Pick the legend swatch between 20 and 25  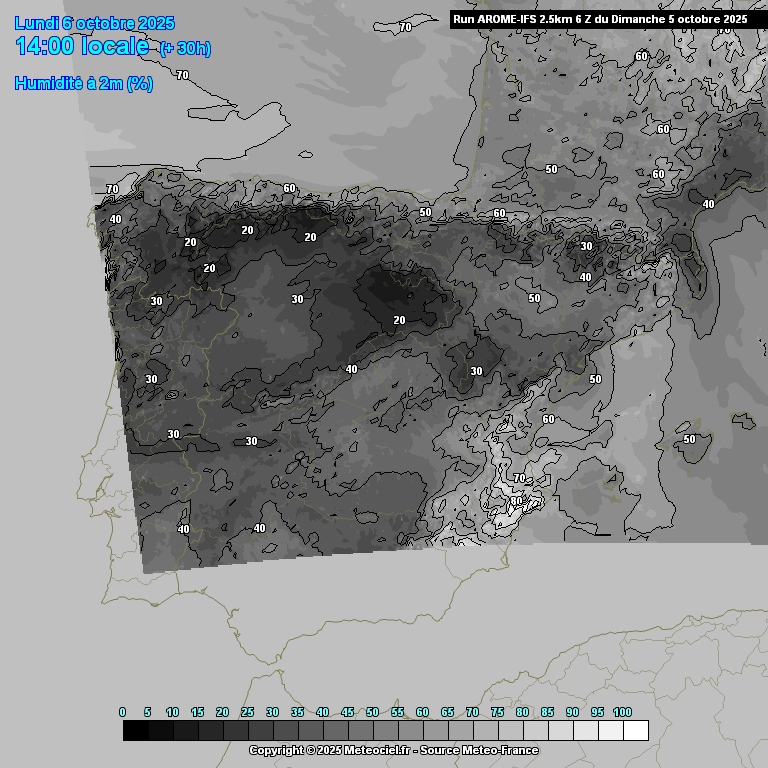pyautogui.click(x=236, y=730)
